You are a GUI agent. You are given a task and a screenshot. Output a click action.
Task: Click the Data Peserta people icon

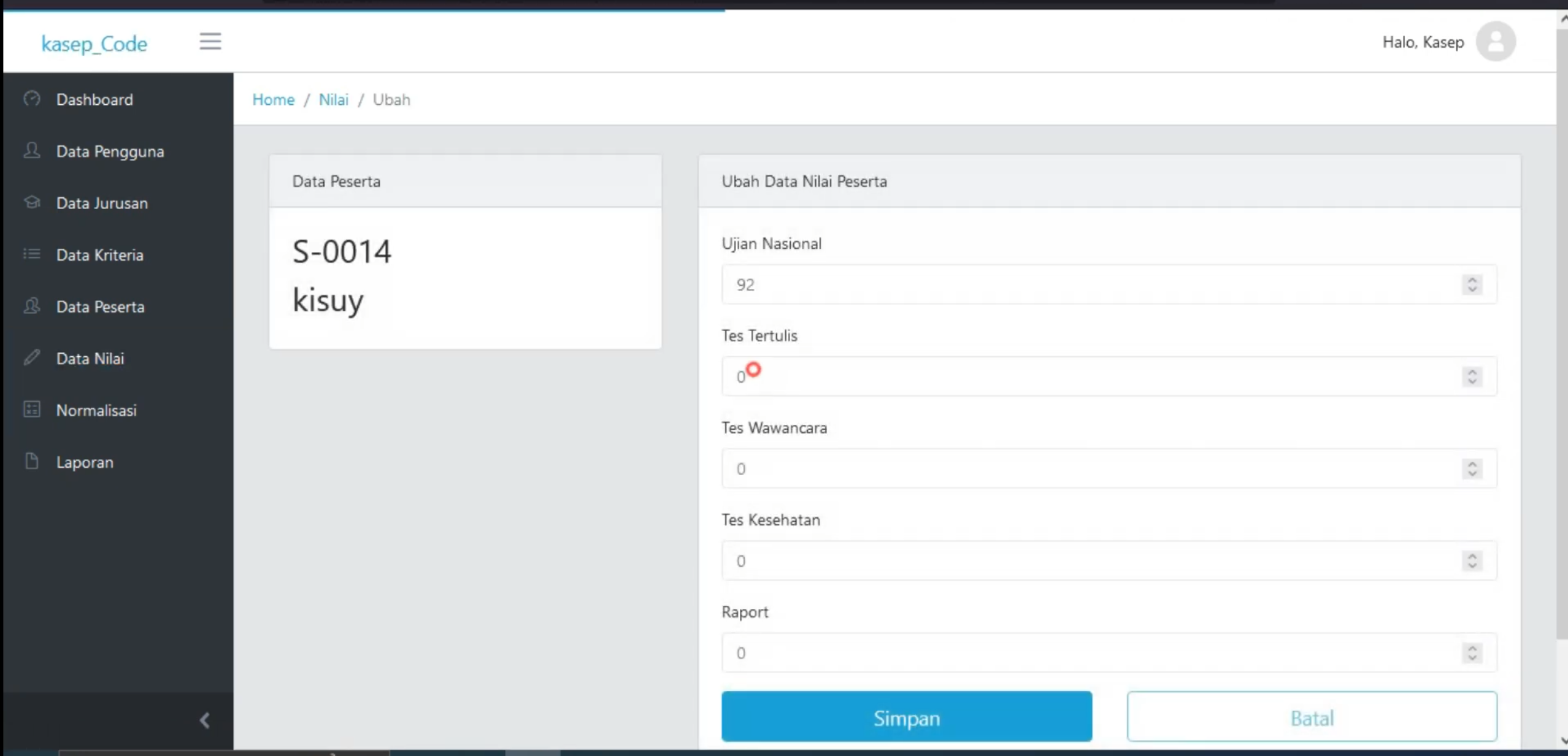[x=32, y=305]
